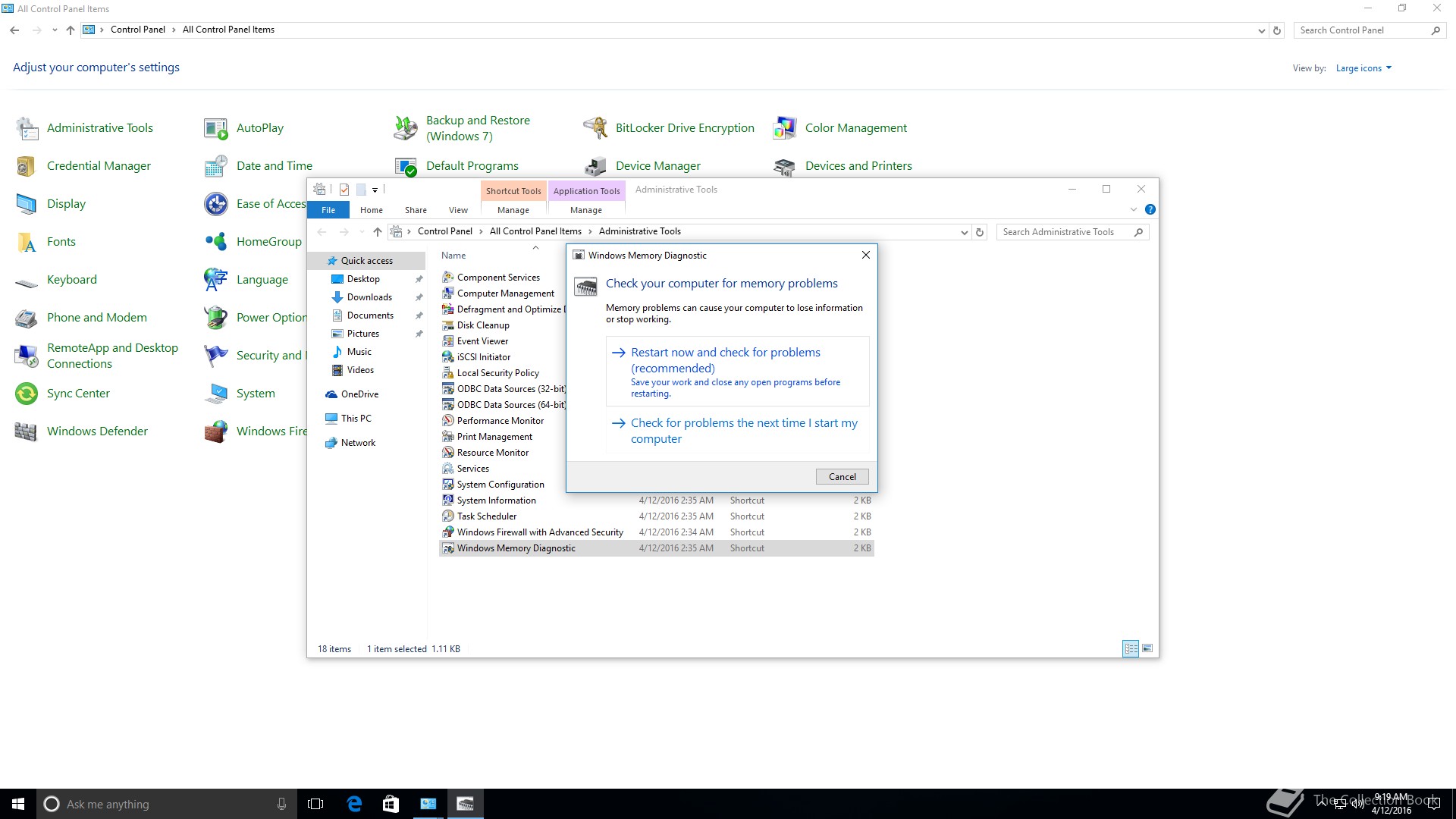The width and height of the screenshot is (1456, 819).
Task: Select Quick access in navigation pane
Action: tap(367, 261)
